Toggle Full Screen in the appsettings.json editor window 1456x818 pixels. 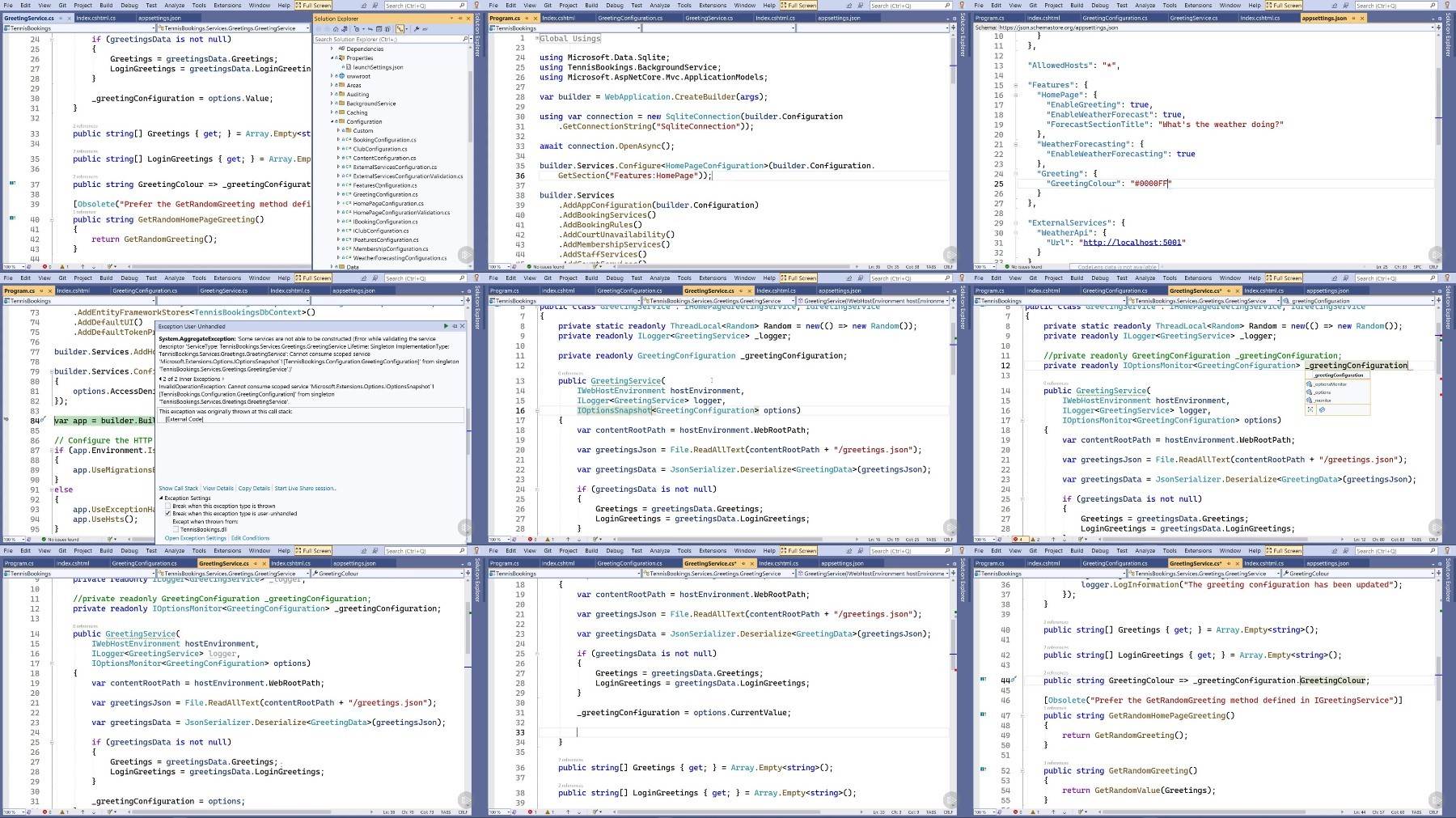click(x=1284, y=5)
